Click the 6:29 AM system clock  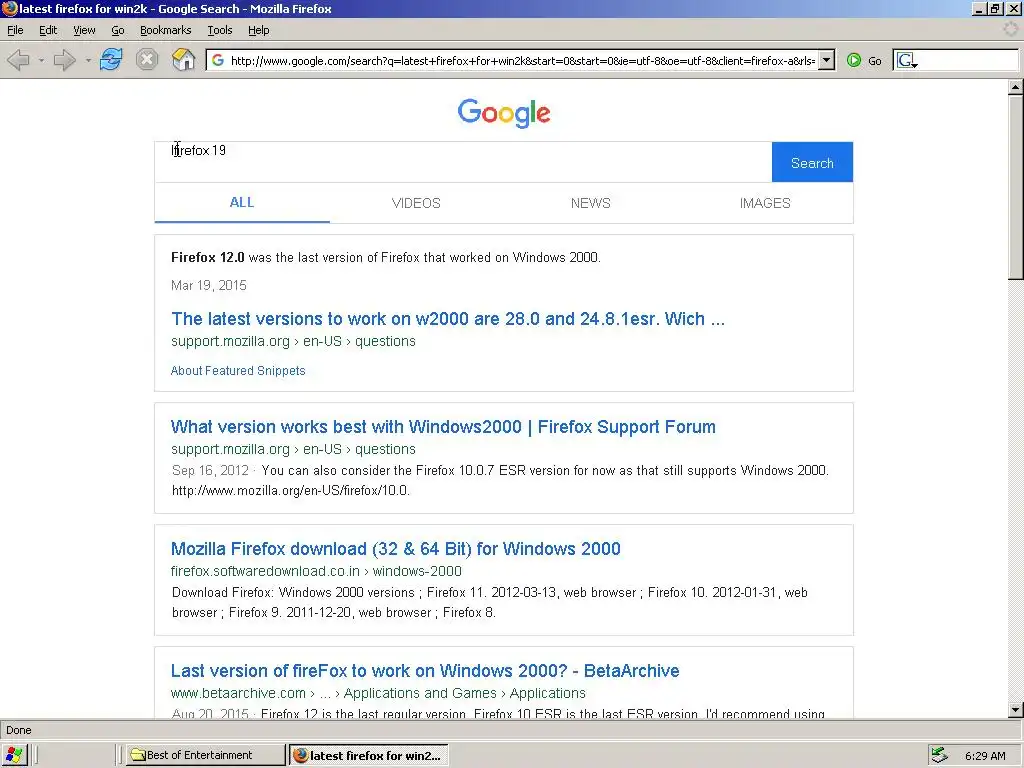985,756
